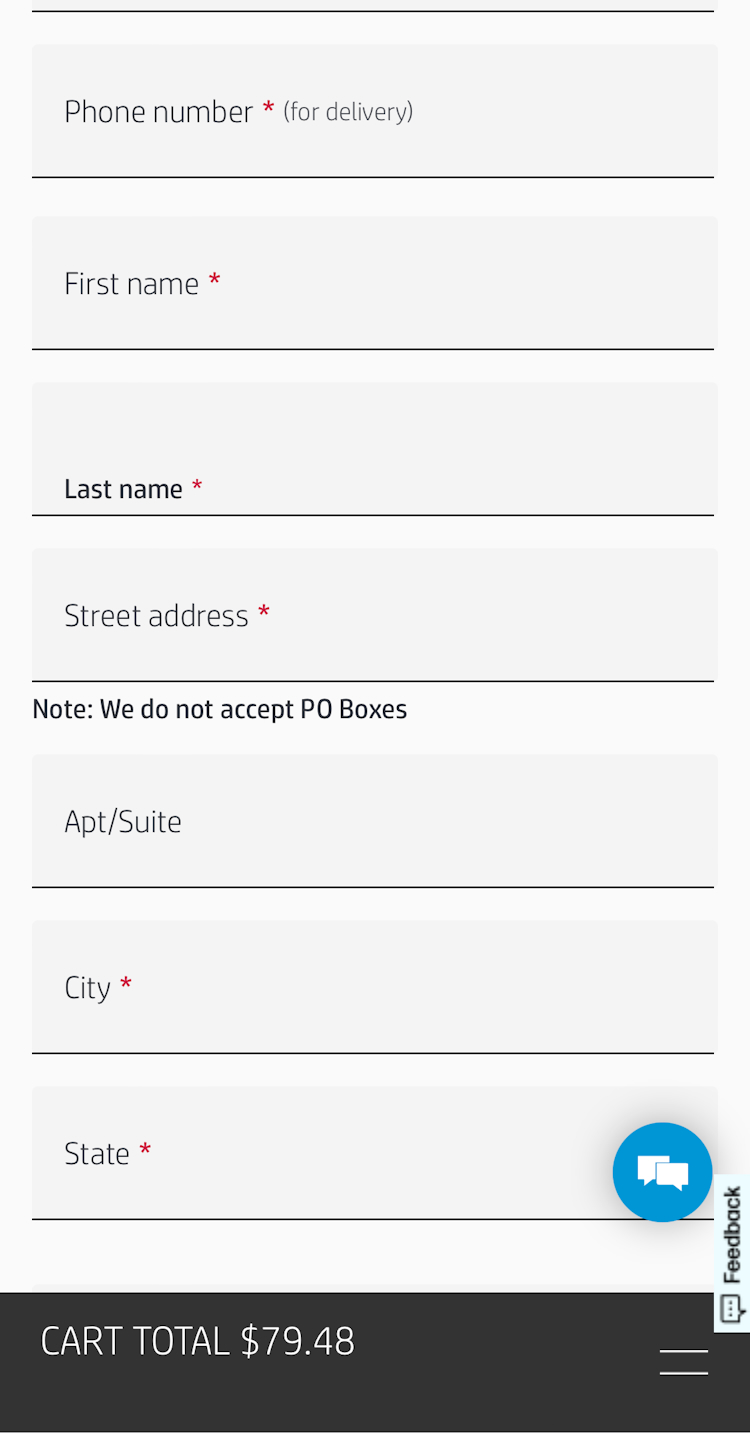Click the 'Apt/Suite' label
The image size is (750, 1433).
[x=123, y=822]
